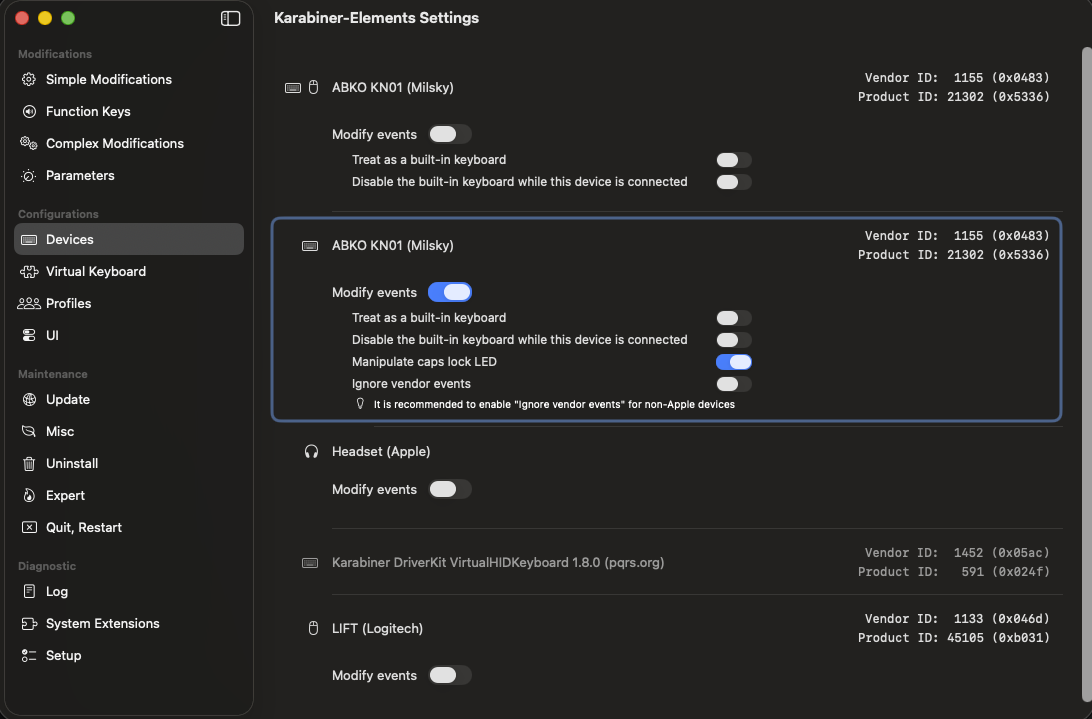Click the Karabiner-Elements Settings title
The width and height of the screenshot is (1092, 719).
tap(376, 18)
